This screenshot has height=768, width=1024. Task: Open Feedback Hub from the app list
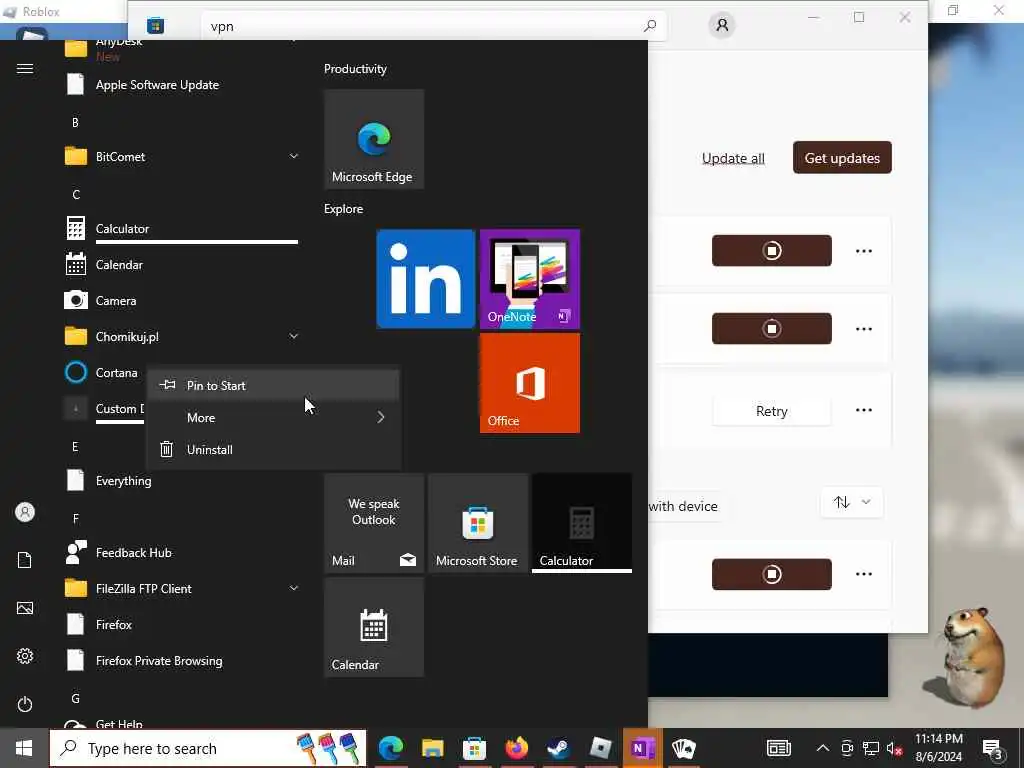[x=181, y=552]
